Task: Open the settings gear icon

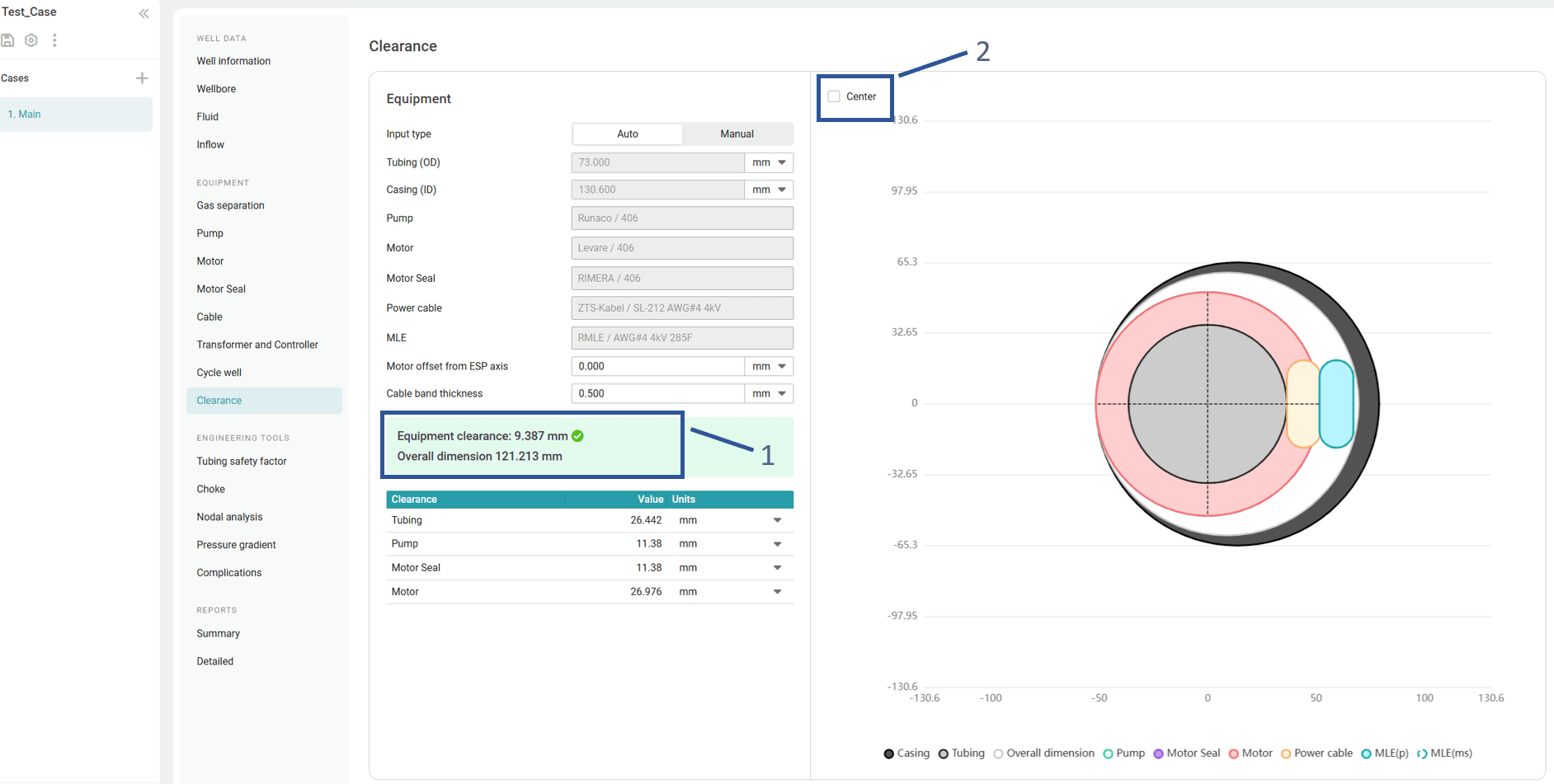Action: pos(31,40)
